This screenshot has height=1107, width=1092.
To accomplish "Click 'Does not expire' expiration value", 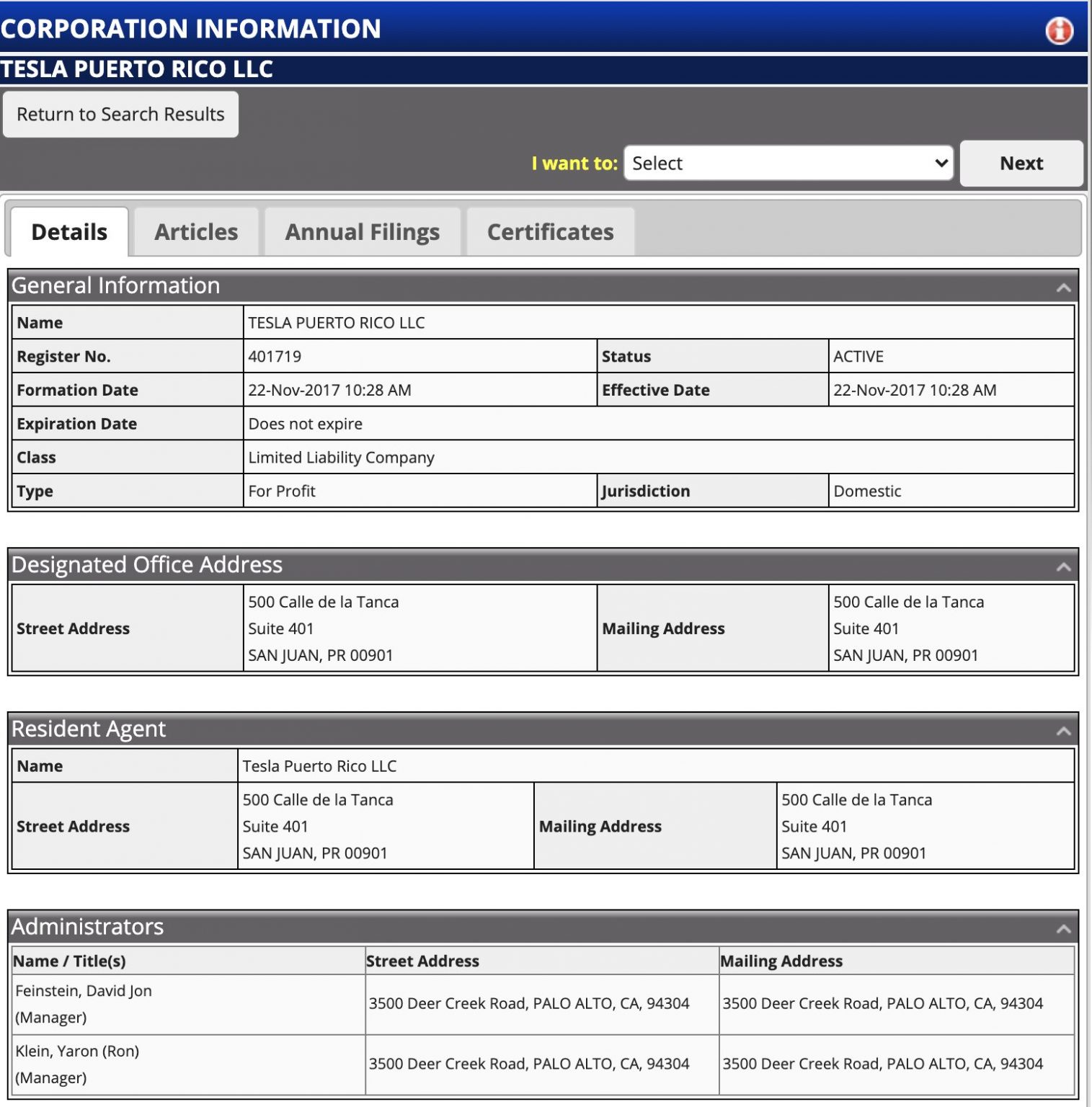I will click(x=306, y=424).
